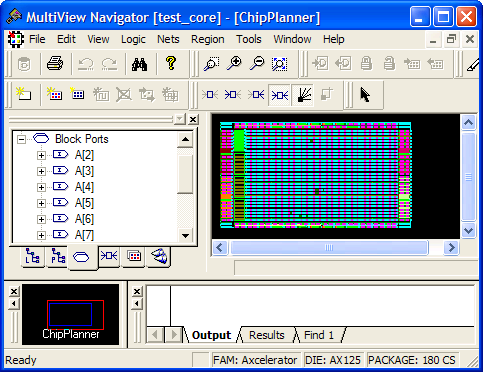Click the yellow question mark Help icon
This screenshot has height=372, width=483.
(171, 63)
